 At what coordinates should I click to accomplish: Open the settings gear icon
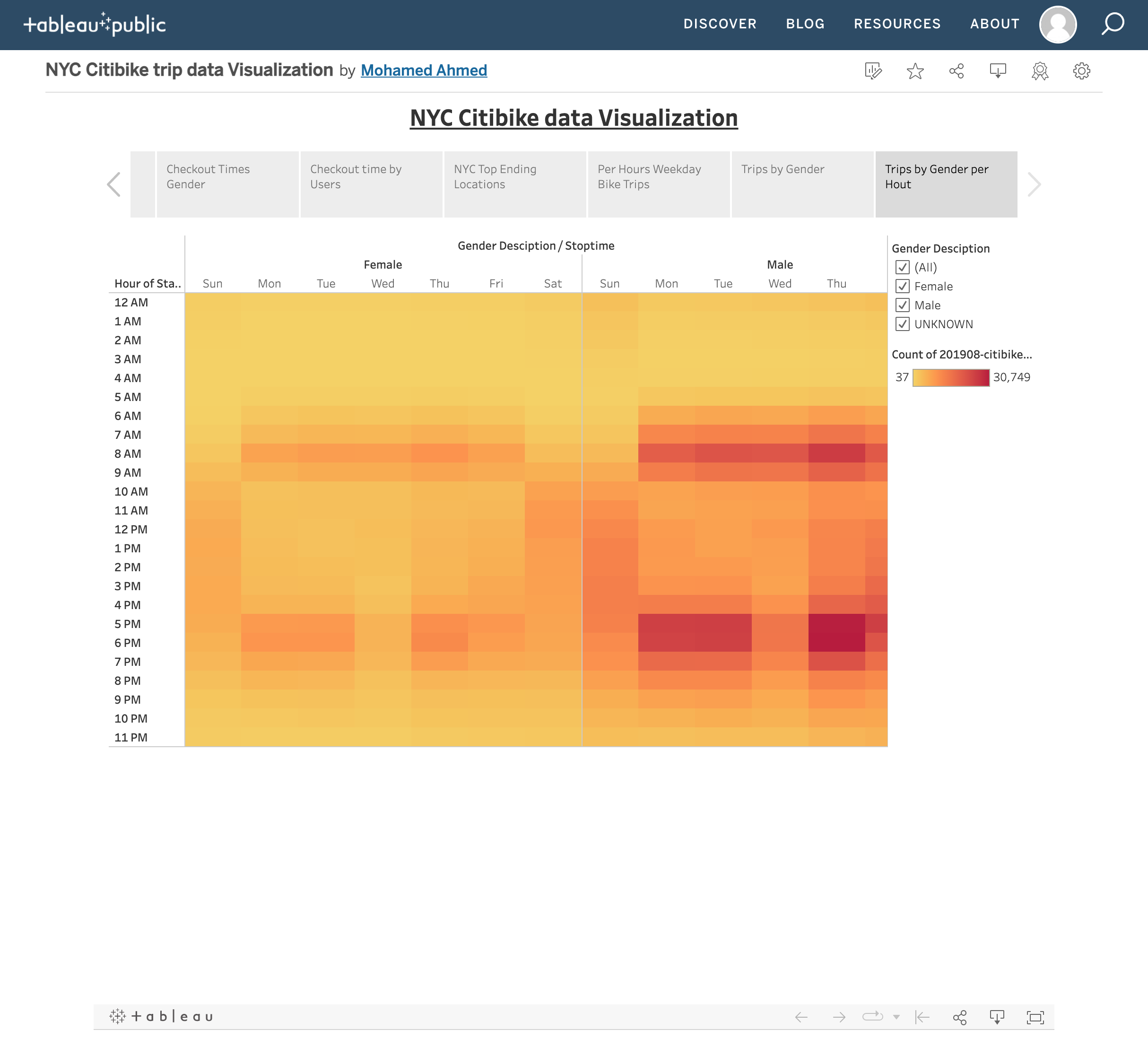pyautogui.click(x=1081, y=70)
